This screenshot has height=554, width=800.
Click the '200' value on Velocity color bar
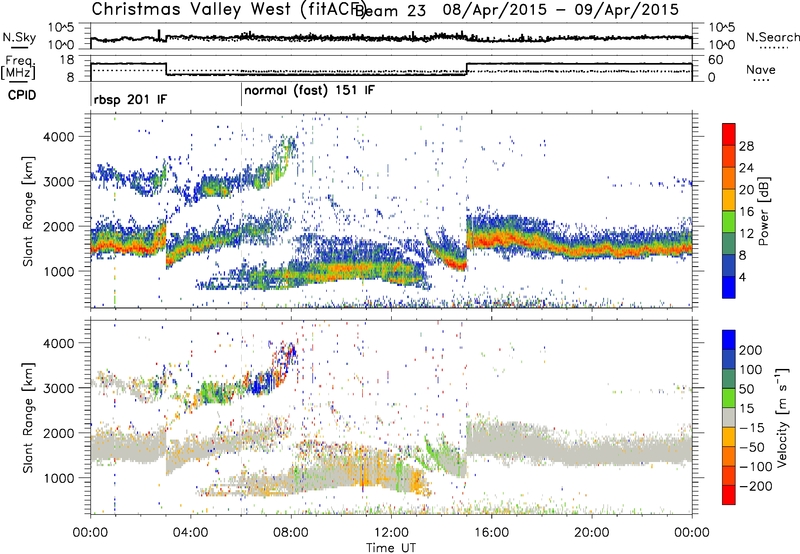pos(751,350)
